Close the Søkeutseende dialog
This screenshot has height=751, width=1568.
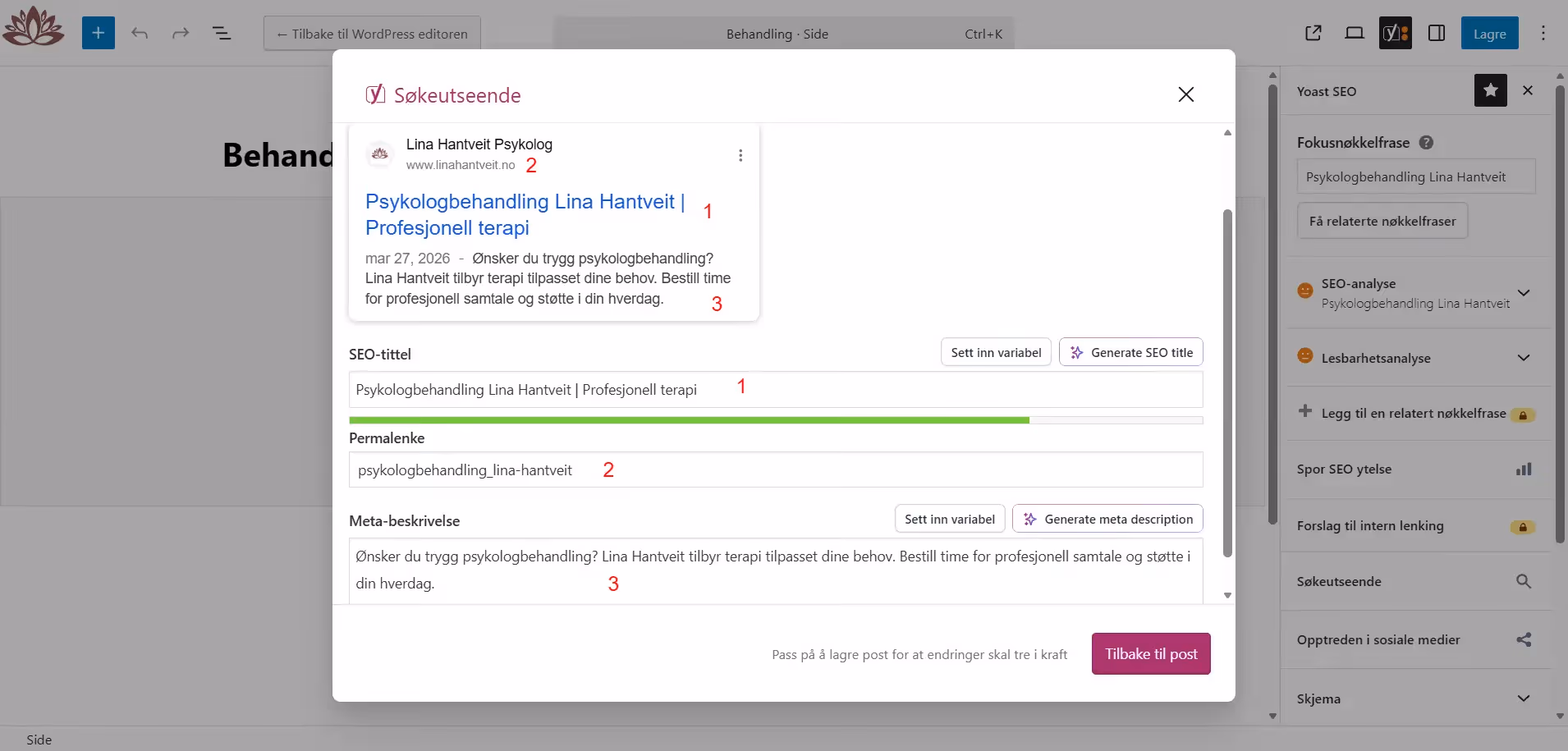pos(1186,94)
